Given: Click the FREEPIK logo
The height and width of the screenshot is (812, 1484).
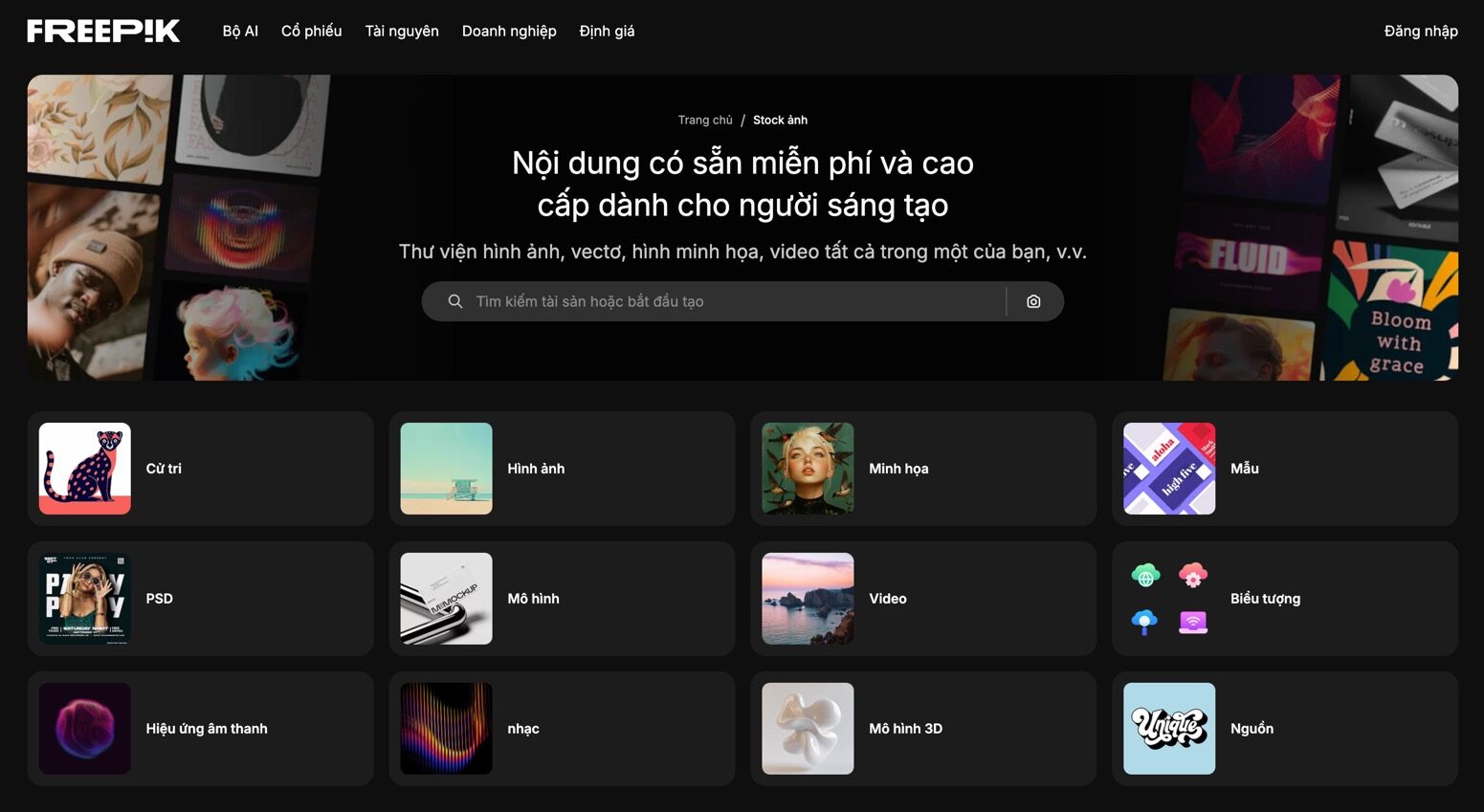Looking at the screenshot, I should pyautogui.click(x=102, y=30).
